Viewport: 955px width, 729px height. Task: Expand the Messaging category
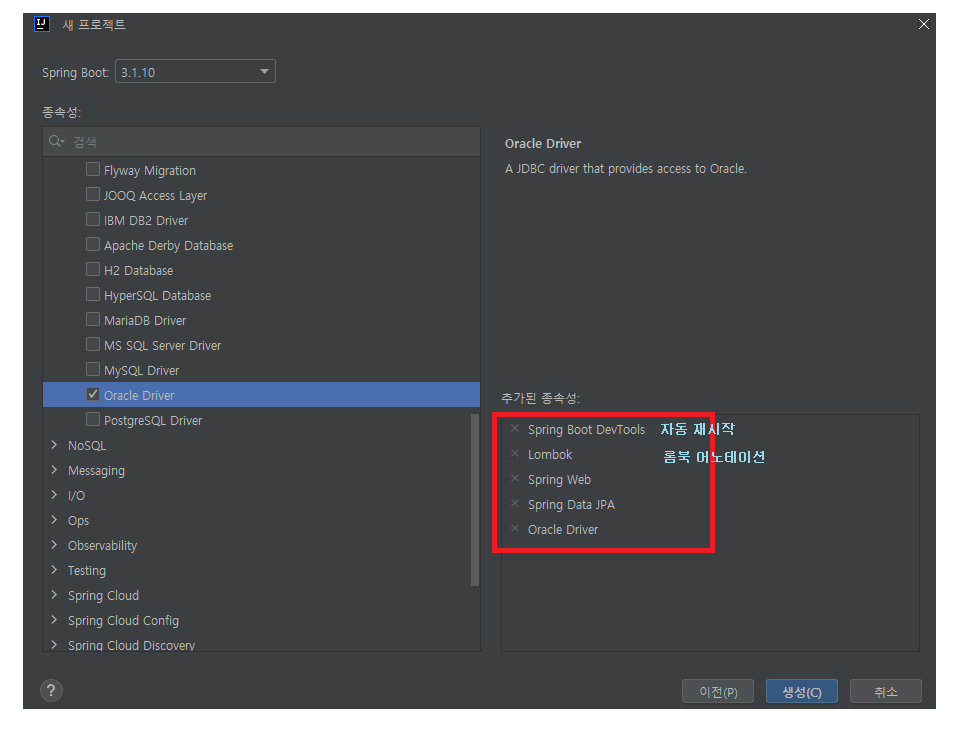[x=54, y=470]
